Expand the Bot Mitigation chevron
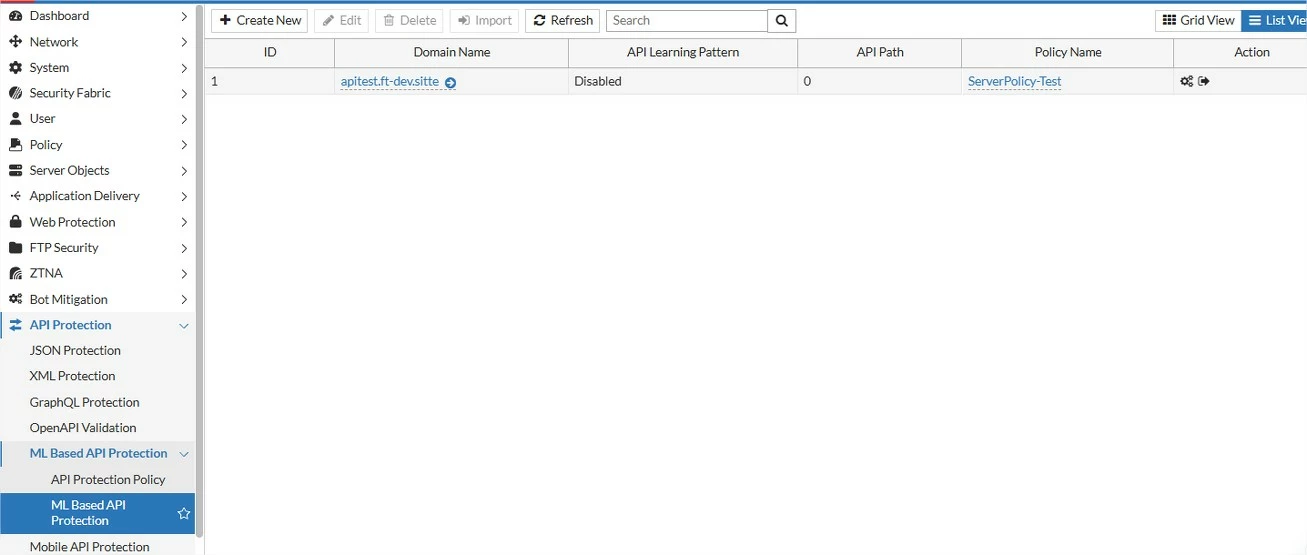 click(x=184, y=299)
